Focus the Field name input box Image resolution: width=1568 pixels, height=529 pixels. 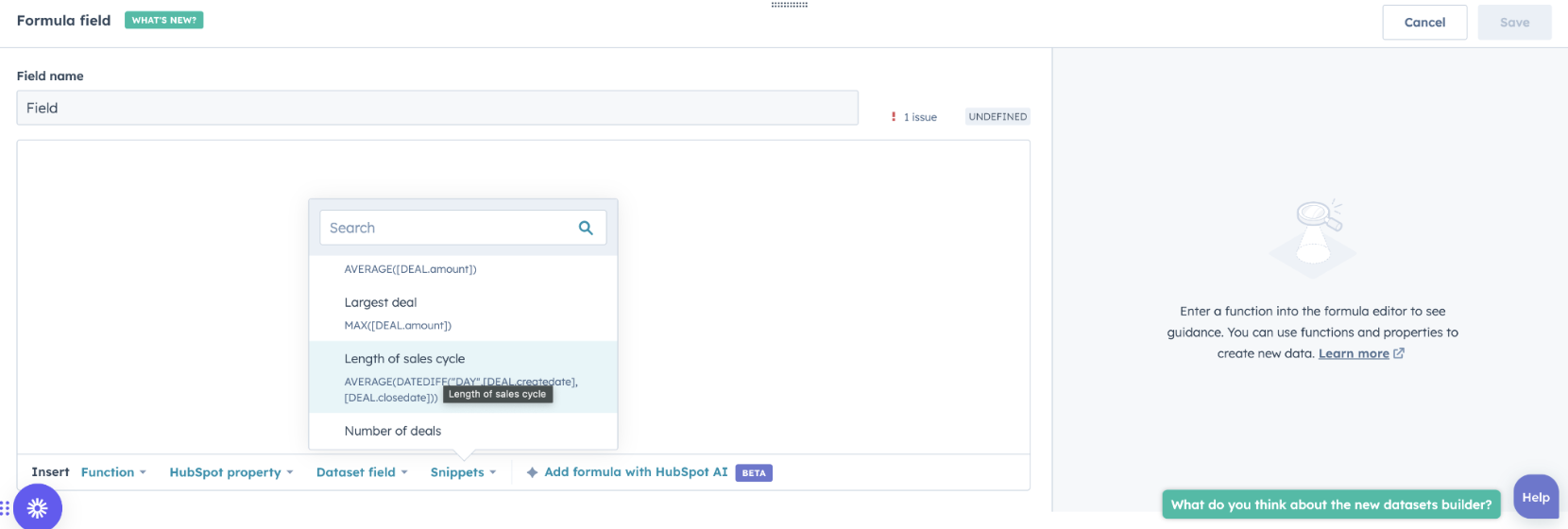coord(437,108)
